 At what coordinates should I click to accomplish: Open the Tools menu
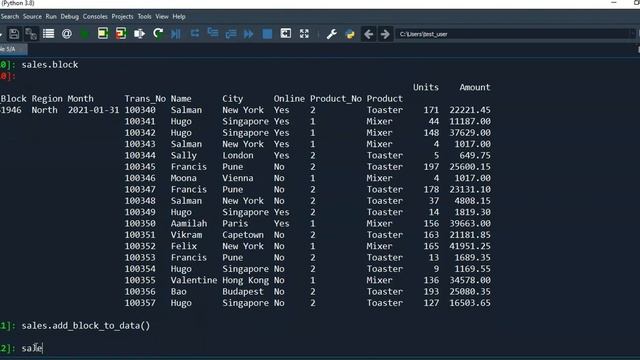click(144, 17)
